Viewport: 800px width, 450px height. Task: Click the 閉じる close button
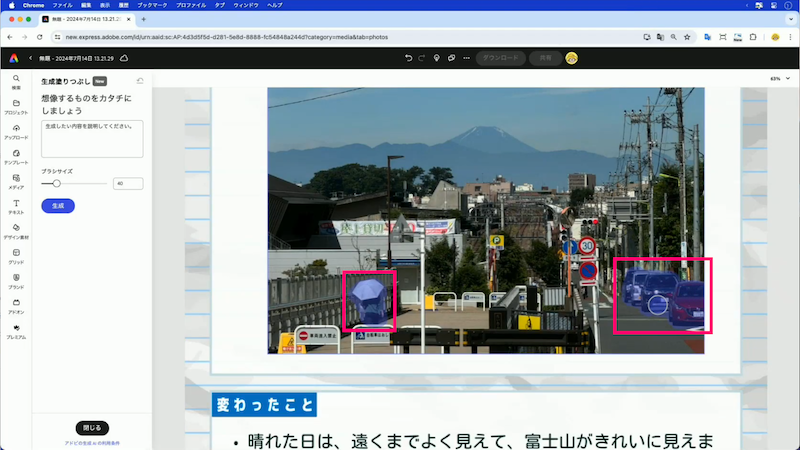tap(92, 428)
